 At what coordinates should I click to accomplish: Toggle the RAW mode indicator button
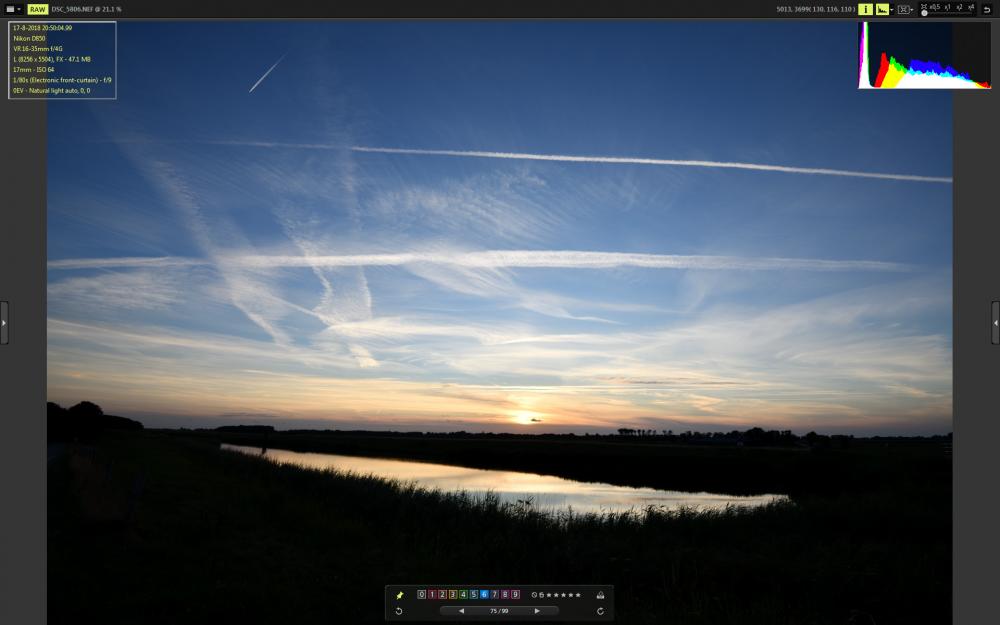point(38,9)
